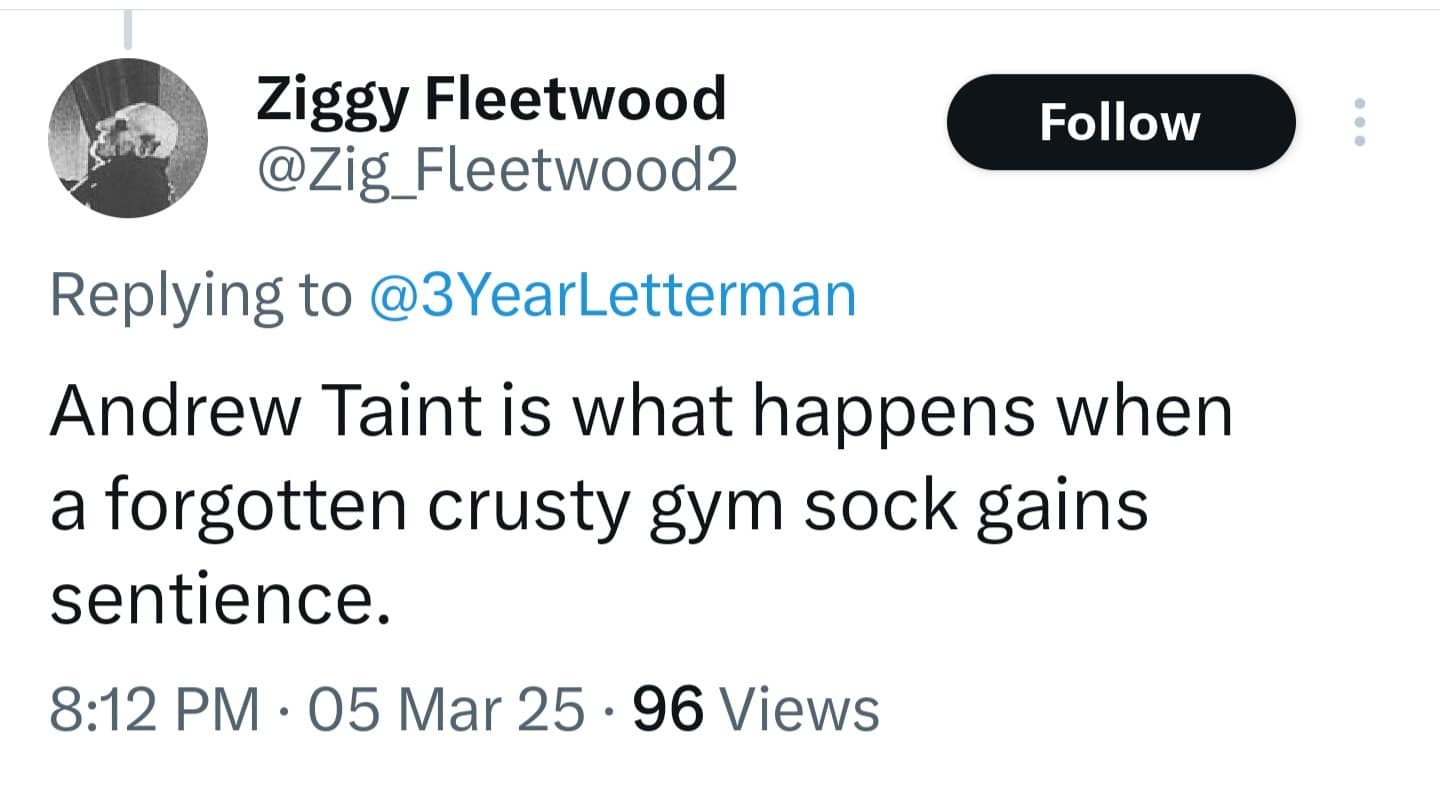Open the Ziggy Fleetwood display name link

pyautogui.click(x=491, y=99)
